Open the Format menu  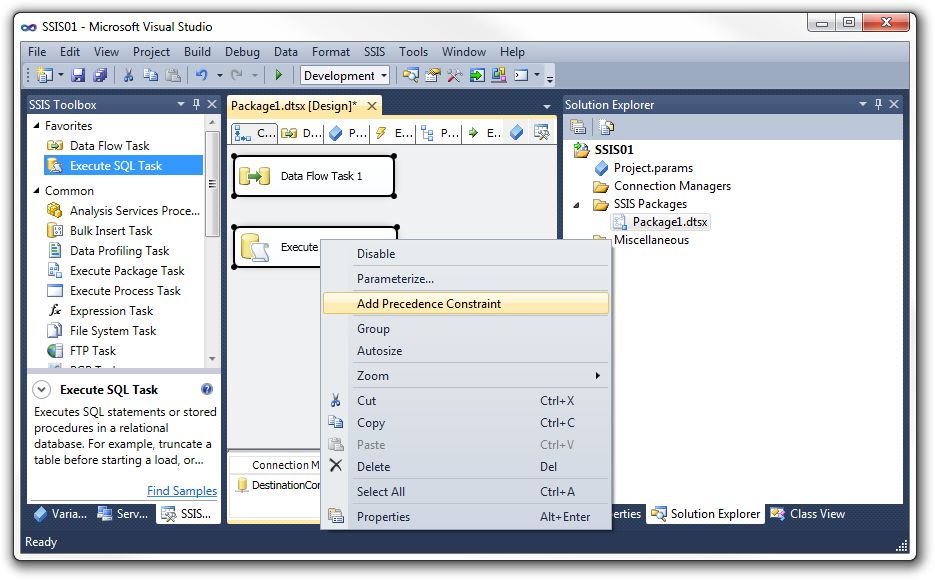click(x=331, y=52)
